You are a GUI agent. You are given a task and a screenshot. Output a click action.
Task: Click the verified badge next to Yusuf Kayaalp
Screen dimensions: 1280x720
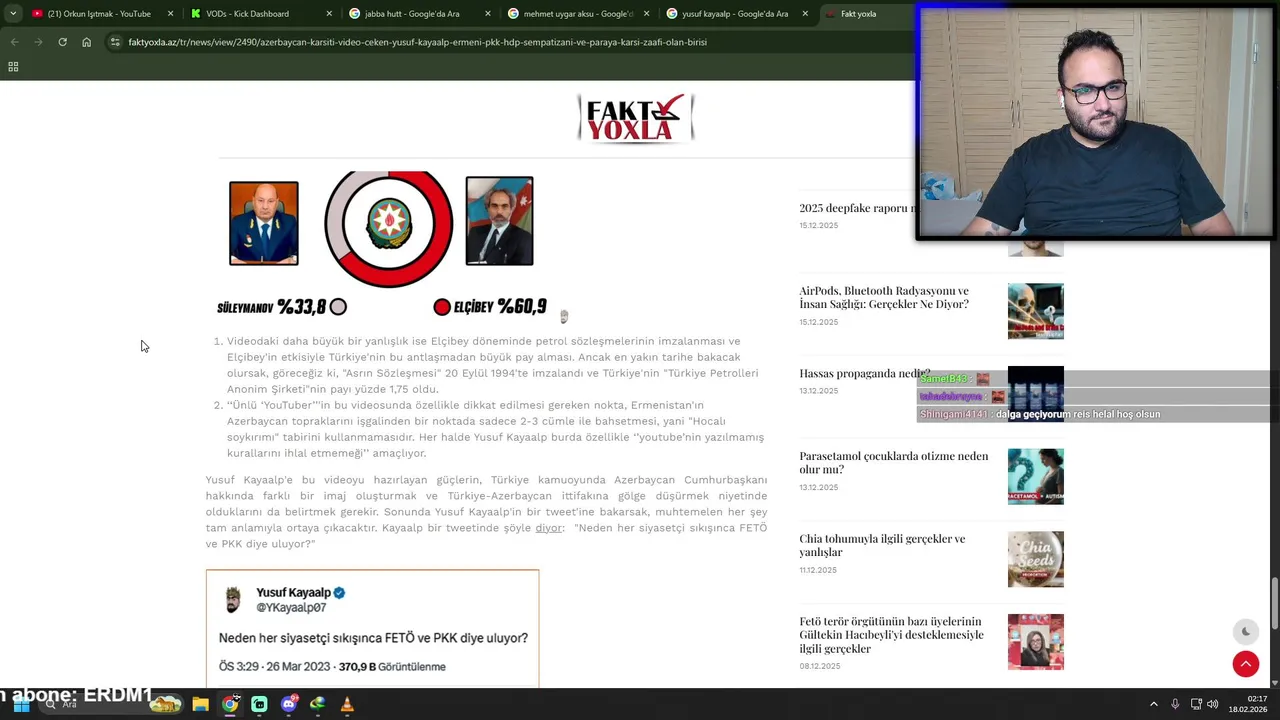click(339, 593)
